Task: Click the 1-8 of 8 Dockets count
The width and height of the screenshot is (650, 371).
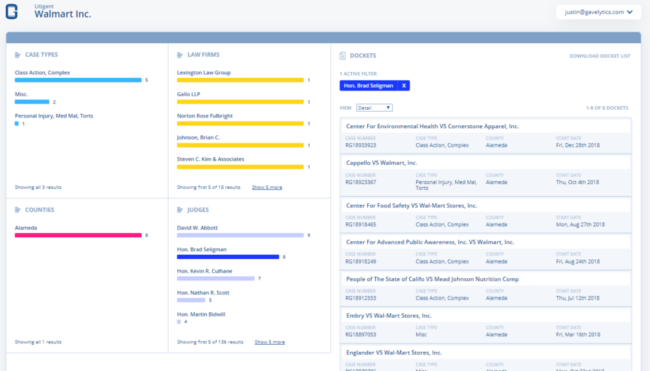Action: point(607,108)
